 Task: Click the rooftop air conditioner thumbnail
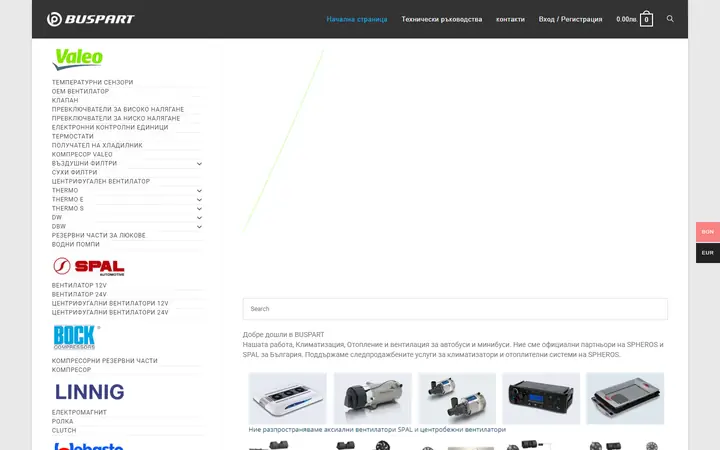pyautogui.click(x=287, y=398)
